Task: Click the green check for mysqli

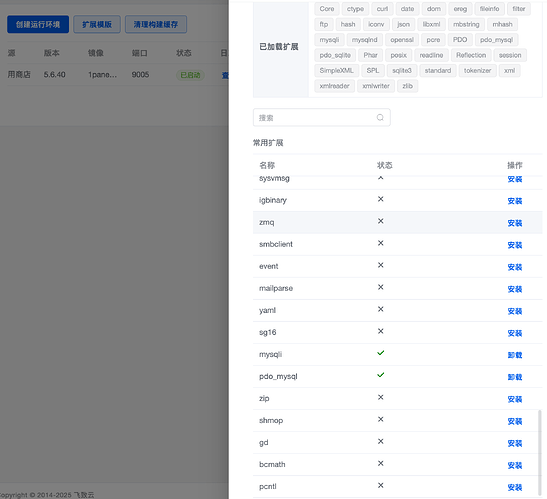Action: (381, 353)
